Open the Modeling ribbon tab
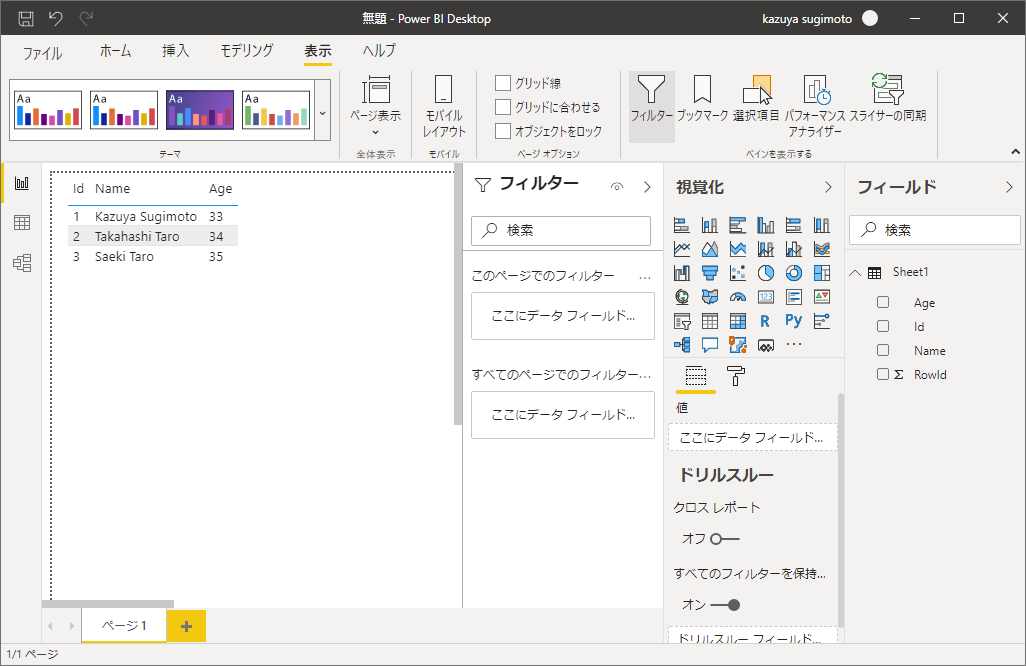Image resolution: width=1026 pixels, height=666 pixels. click(x=246, y=51)
